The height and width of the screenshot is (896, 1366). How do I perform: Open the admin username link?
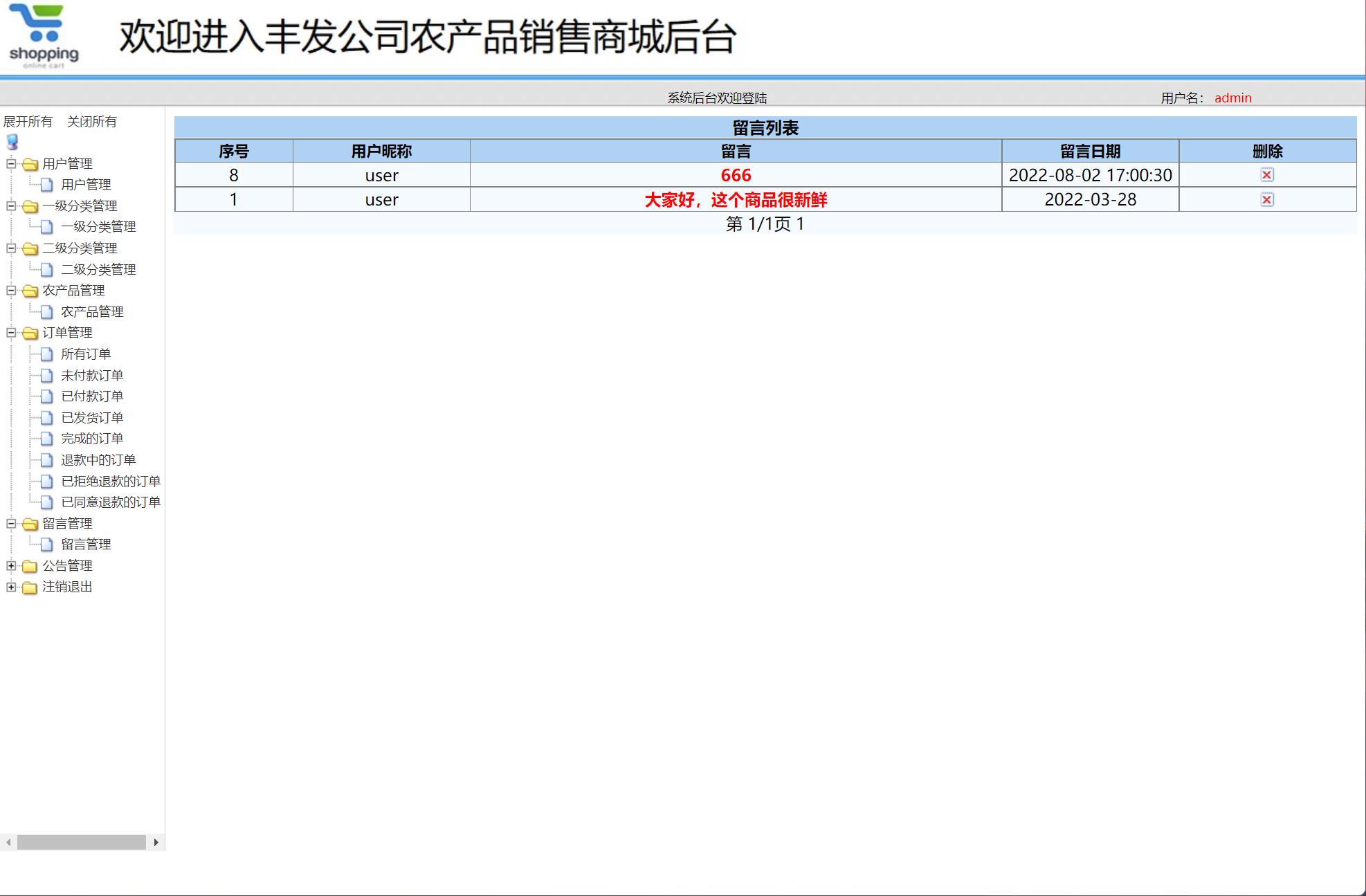click(x=1232, y=98)
